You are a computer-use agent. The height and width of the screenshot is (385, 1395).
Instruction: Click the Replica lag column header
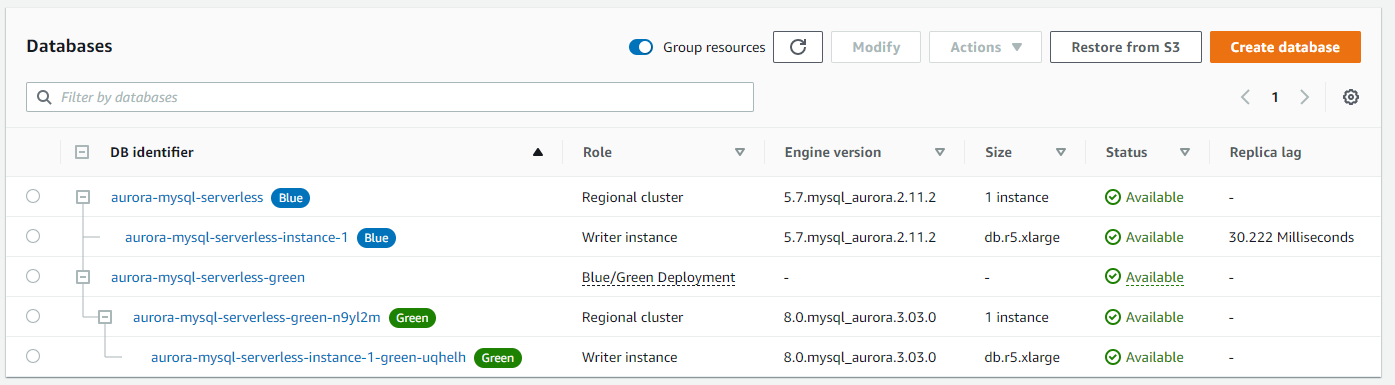[1265, 152]
